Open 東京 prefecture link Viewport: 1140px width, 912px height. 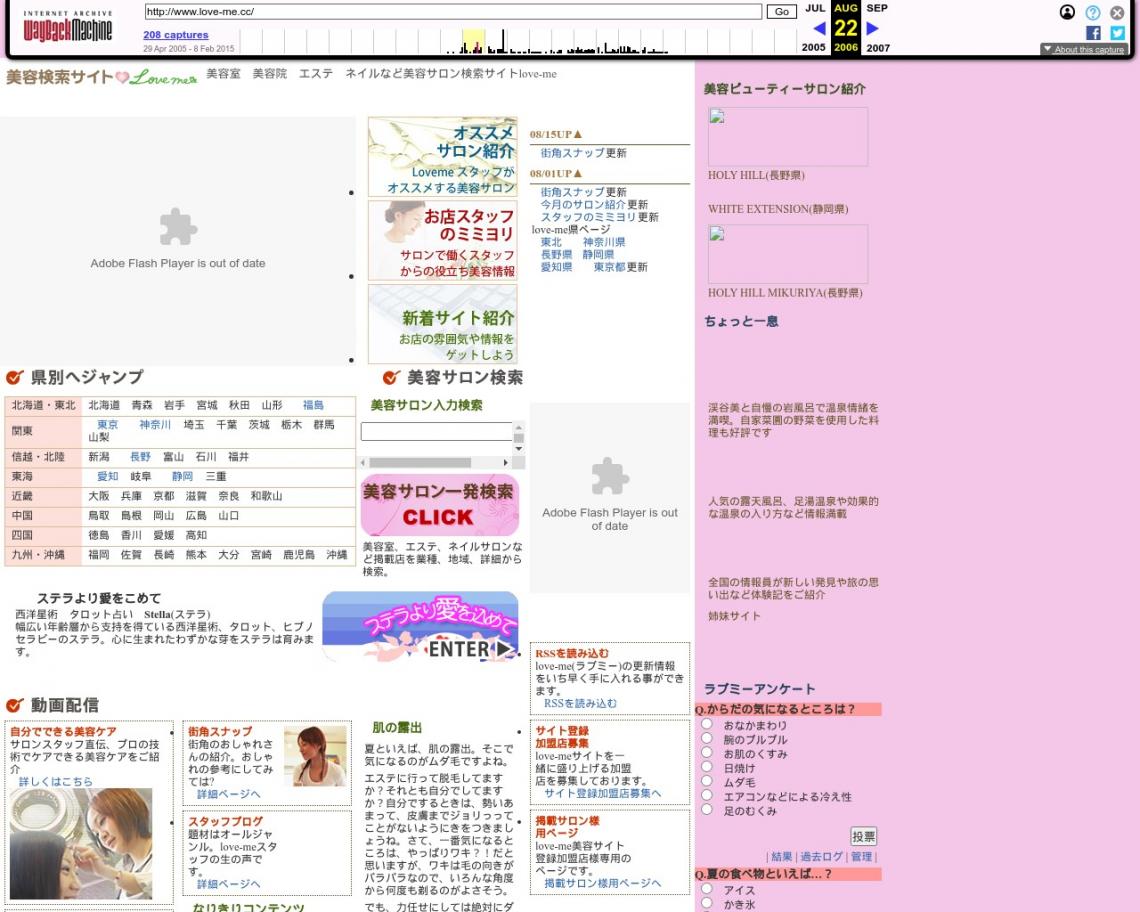pos(108,425)
